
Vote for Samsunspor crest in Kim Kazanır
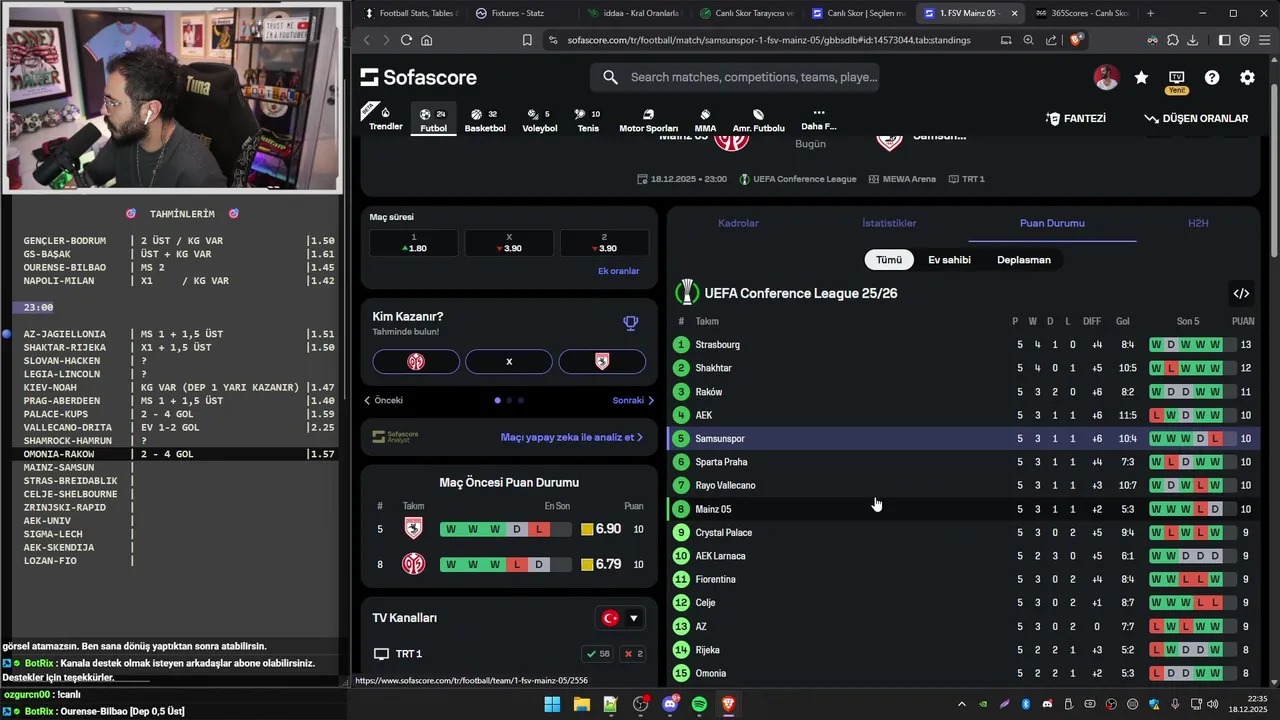(x=602, y=361)
